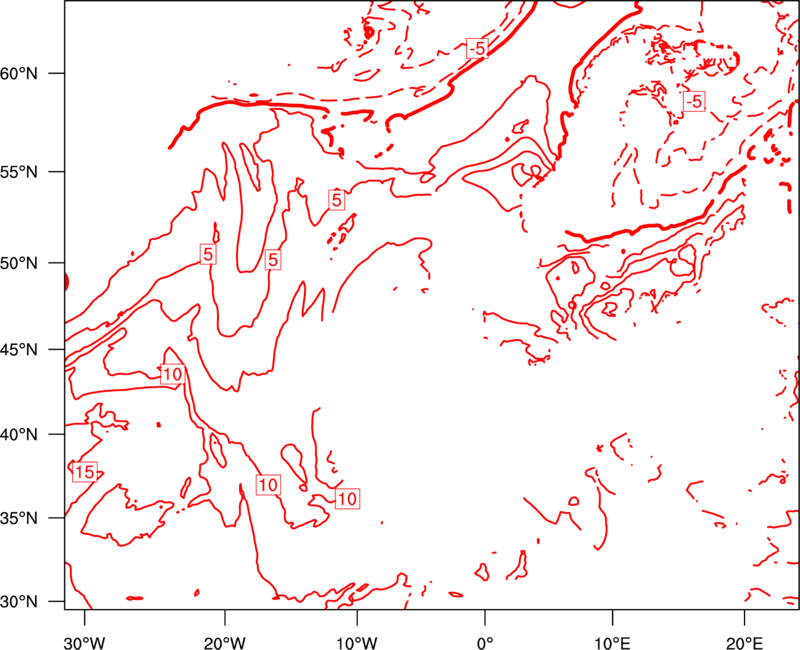The width and height of the screenshot is (800, 650).
Task: Click the 45°N latitude axis label
Action: pos(19,349)
